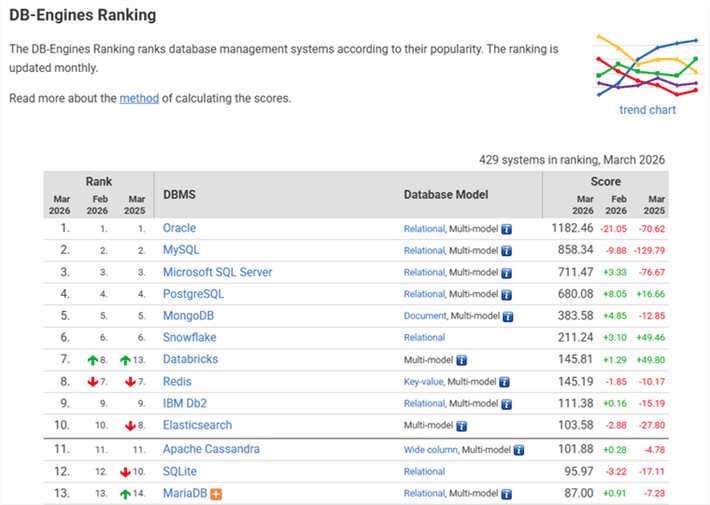
Task: Click the info icon in Oracle row
Action: pos(506,229)
